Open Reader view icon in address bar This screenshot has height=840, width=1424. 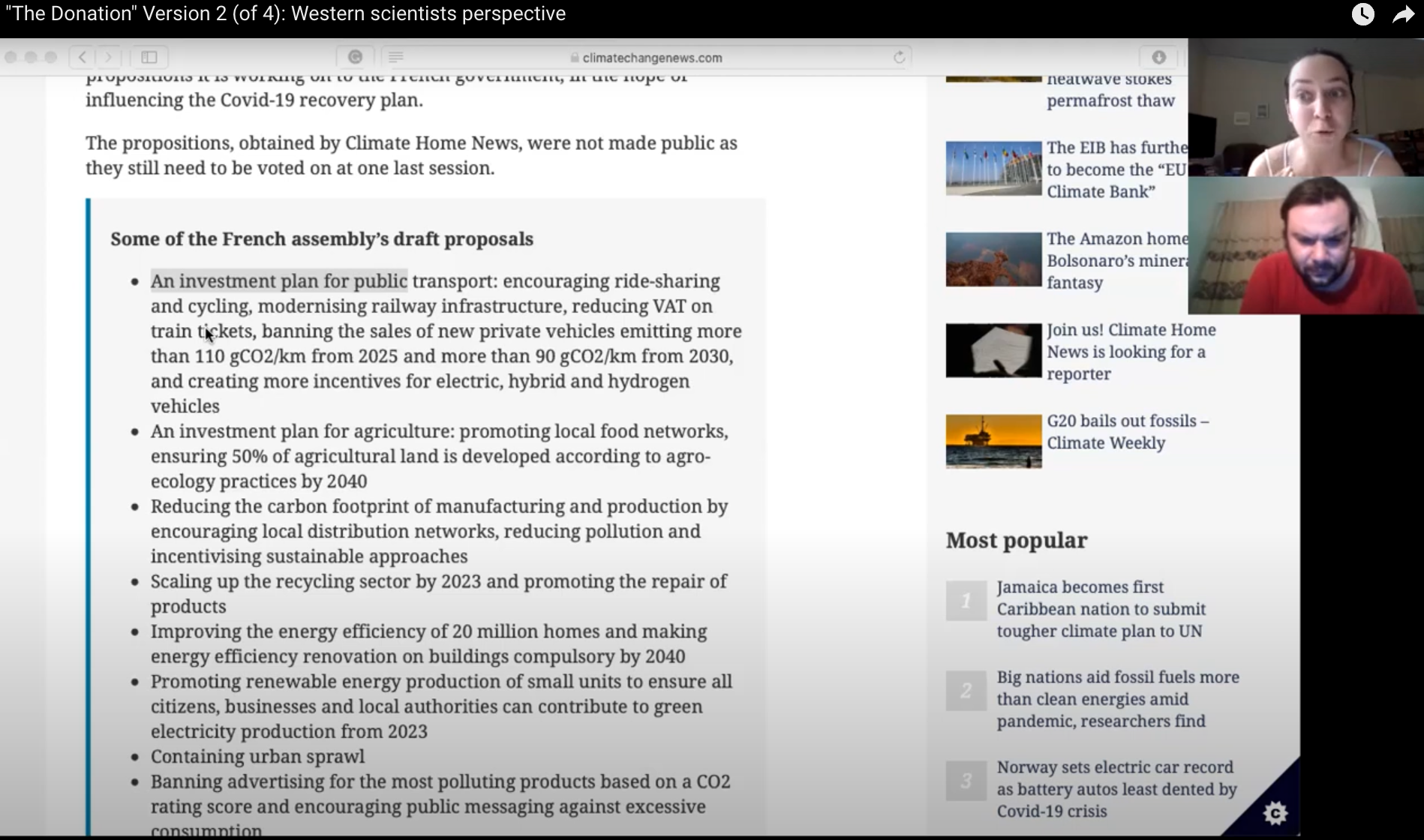coord(396,57)
